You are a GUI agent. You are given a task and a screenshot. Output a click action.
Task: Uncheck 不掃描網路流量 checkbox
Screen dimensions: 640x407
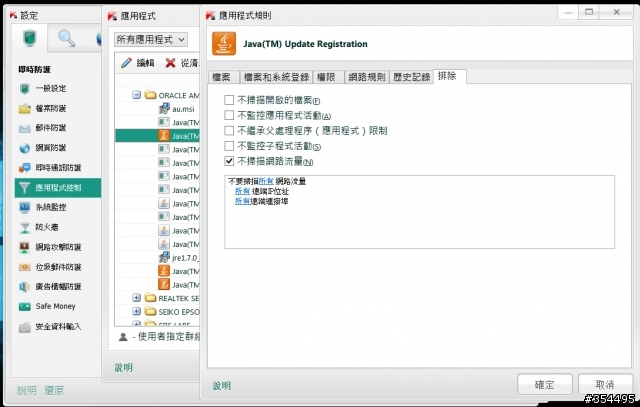[229, 161]
